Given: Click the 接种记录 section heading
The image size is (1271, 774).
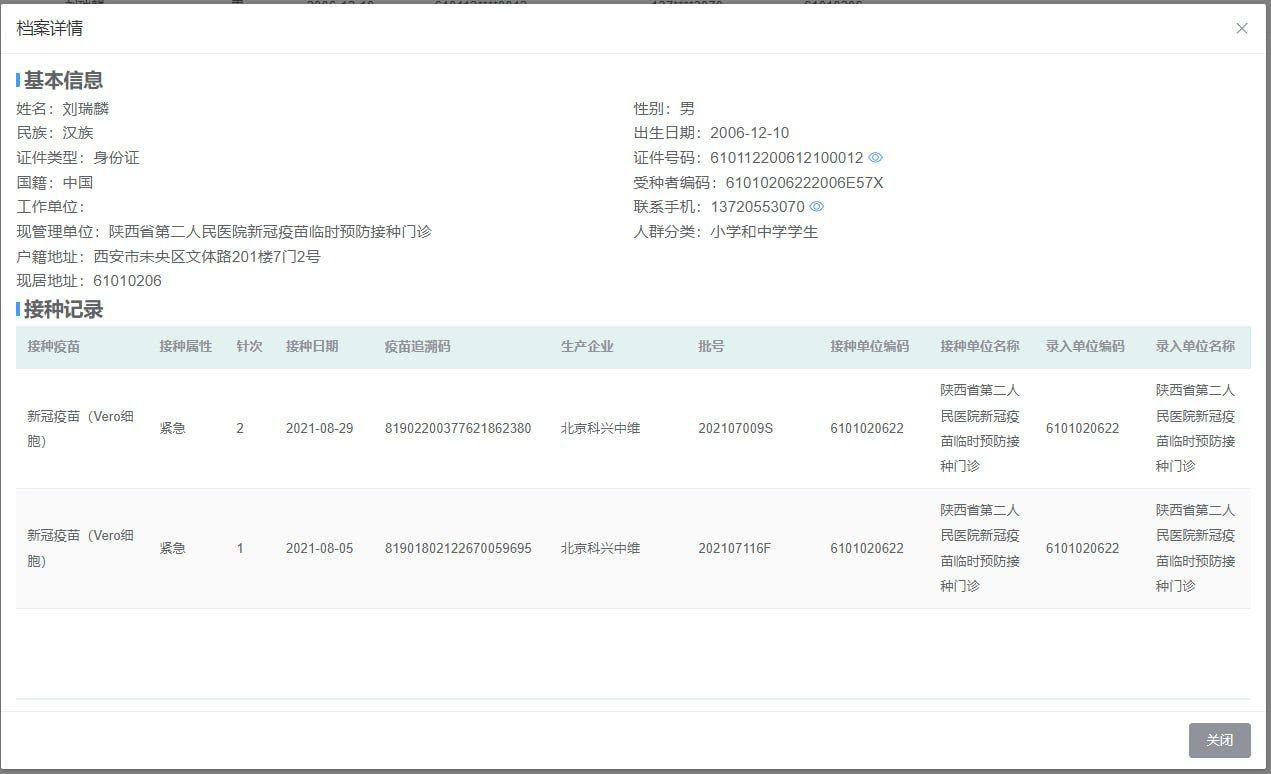Looking at the screenshot, I should pos(63,310).
